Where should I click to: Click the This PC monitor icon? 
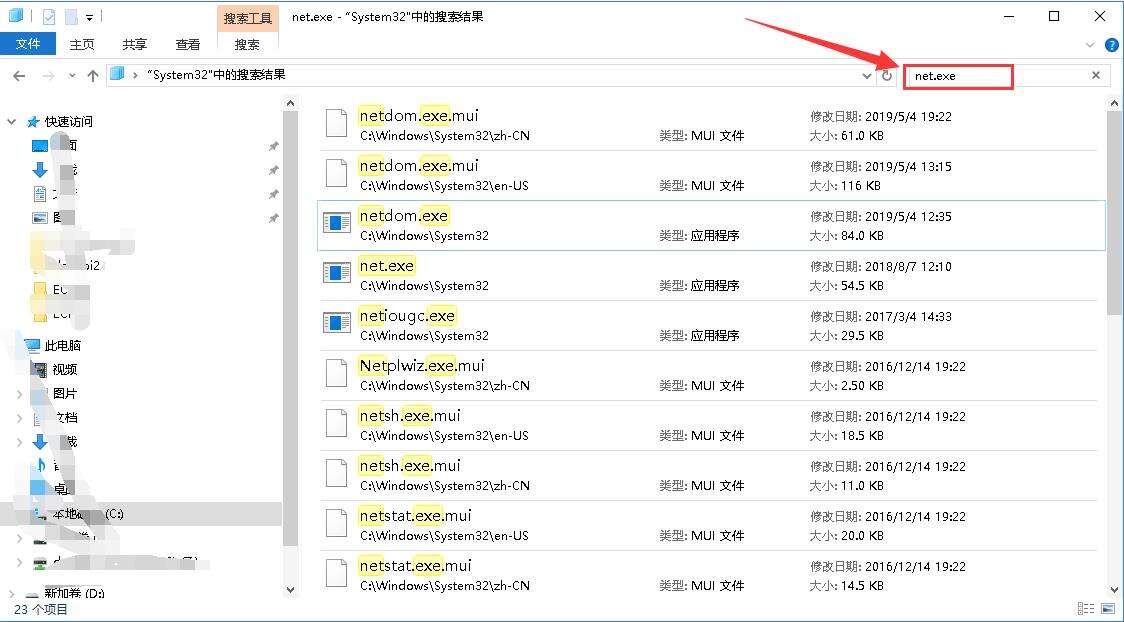pos(33,345)
